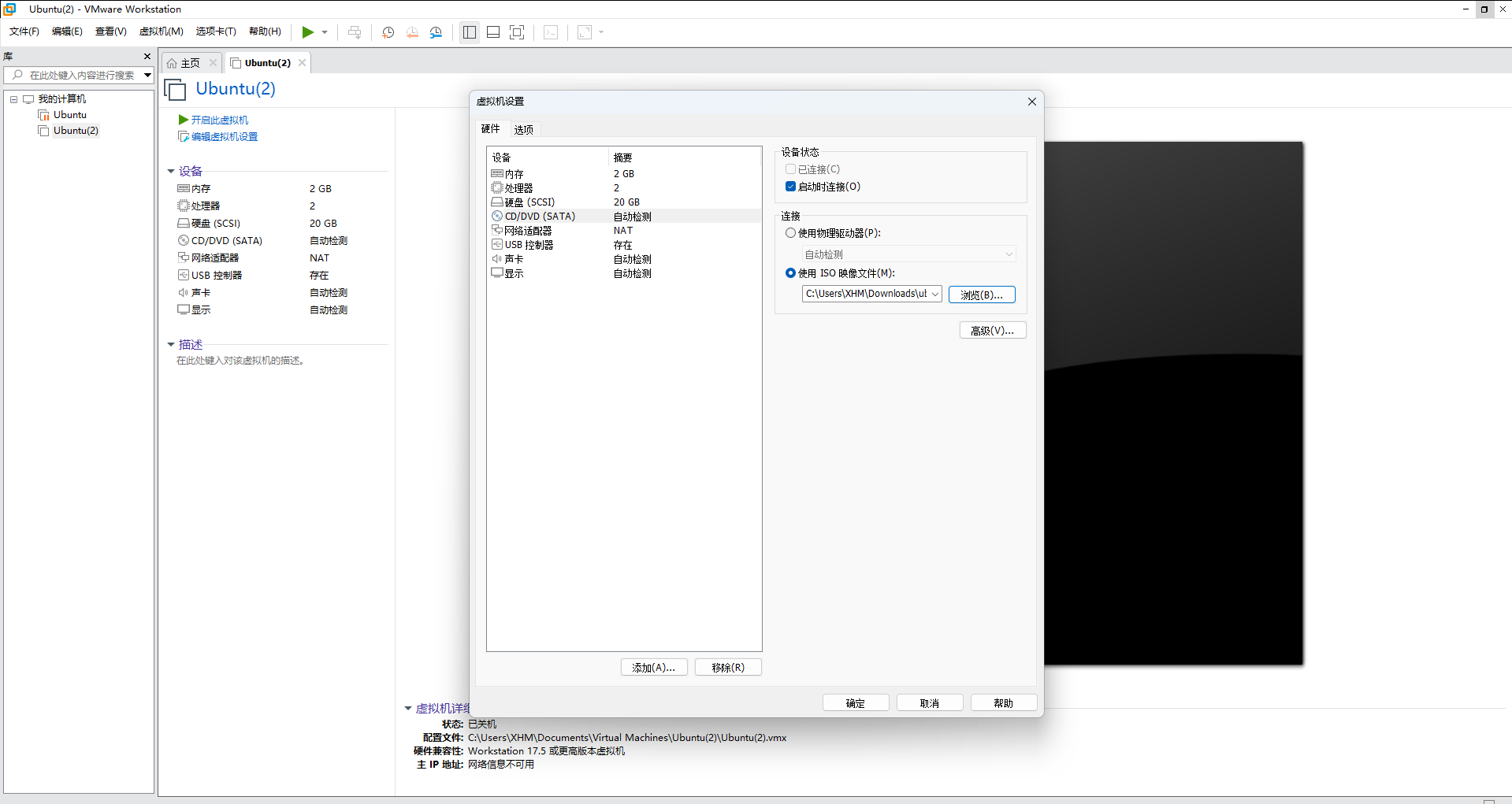The image size is (1512, 804).
Task: Click the 编辑虚拟机设置 link
Action: tap(224, 137)
